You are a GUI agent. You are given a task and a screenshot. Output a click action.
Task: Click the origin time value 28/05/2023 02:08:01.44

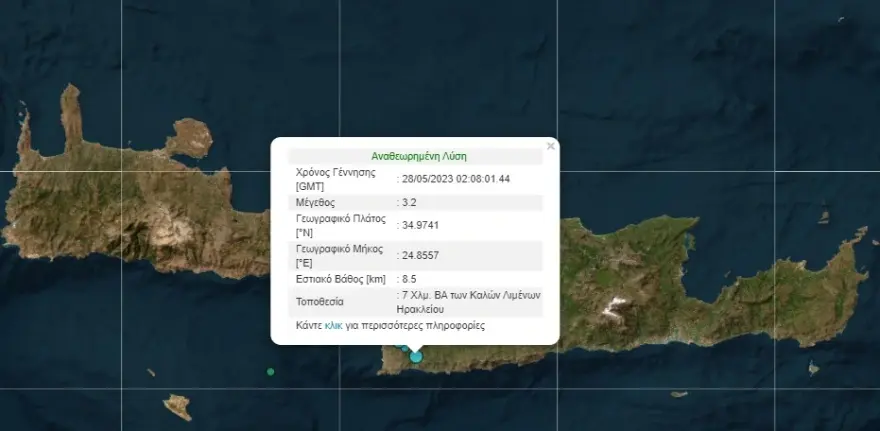(455, 179)
